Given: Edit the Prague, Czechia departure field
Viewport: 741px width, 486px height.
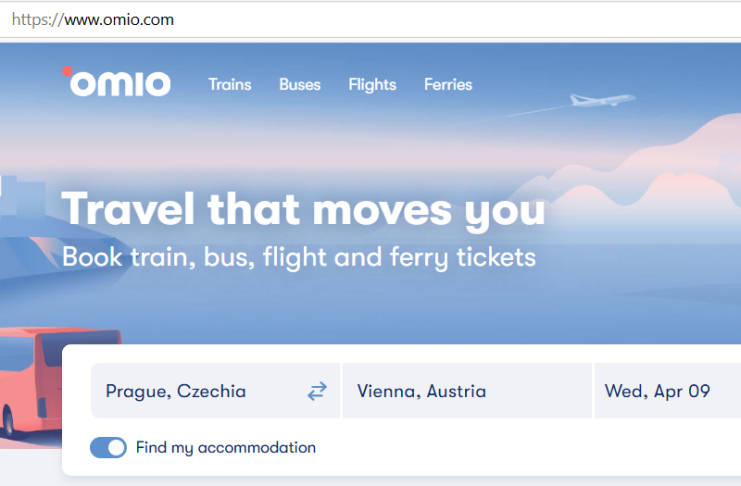Looking at the screenshot, I should (215, 391).
